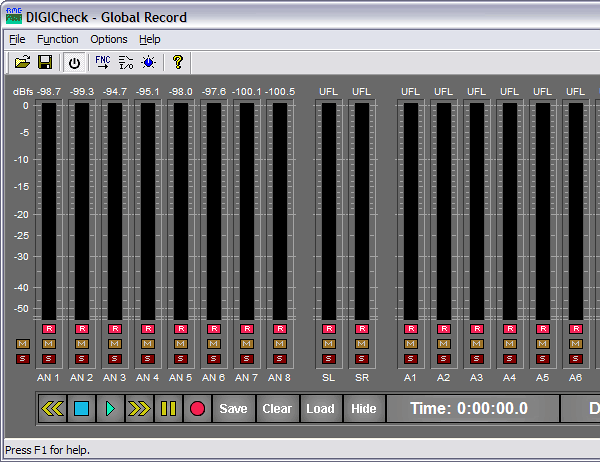The height and width of the screenshot is (462, 600).
Task: Mute channel AN 2
Action: [x=82, y=344]
